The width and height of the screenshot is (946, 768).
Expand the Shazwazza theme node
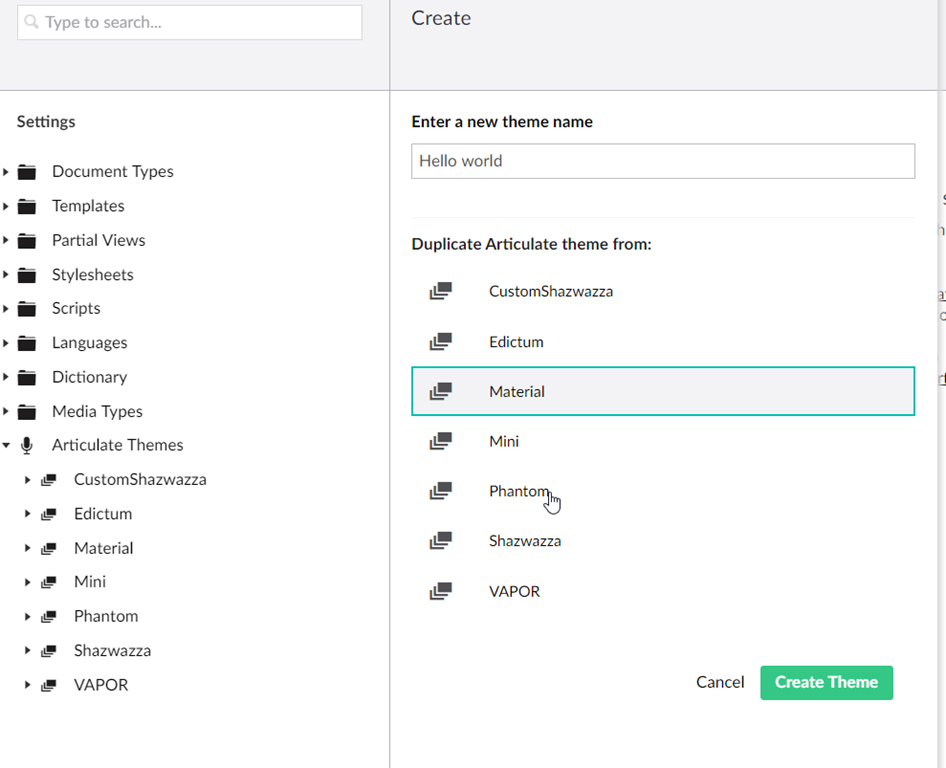27,651
